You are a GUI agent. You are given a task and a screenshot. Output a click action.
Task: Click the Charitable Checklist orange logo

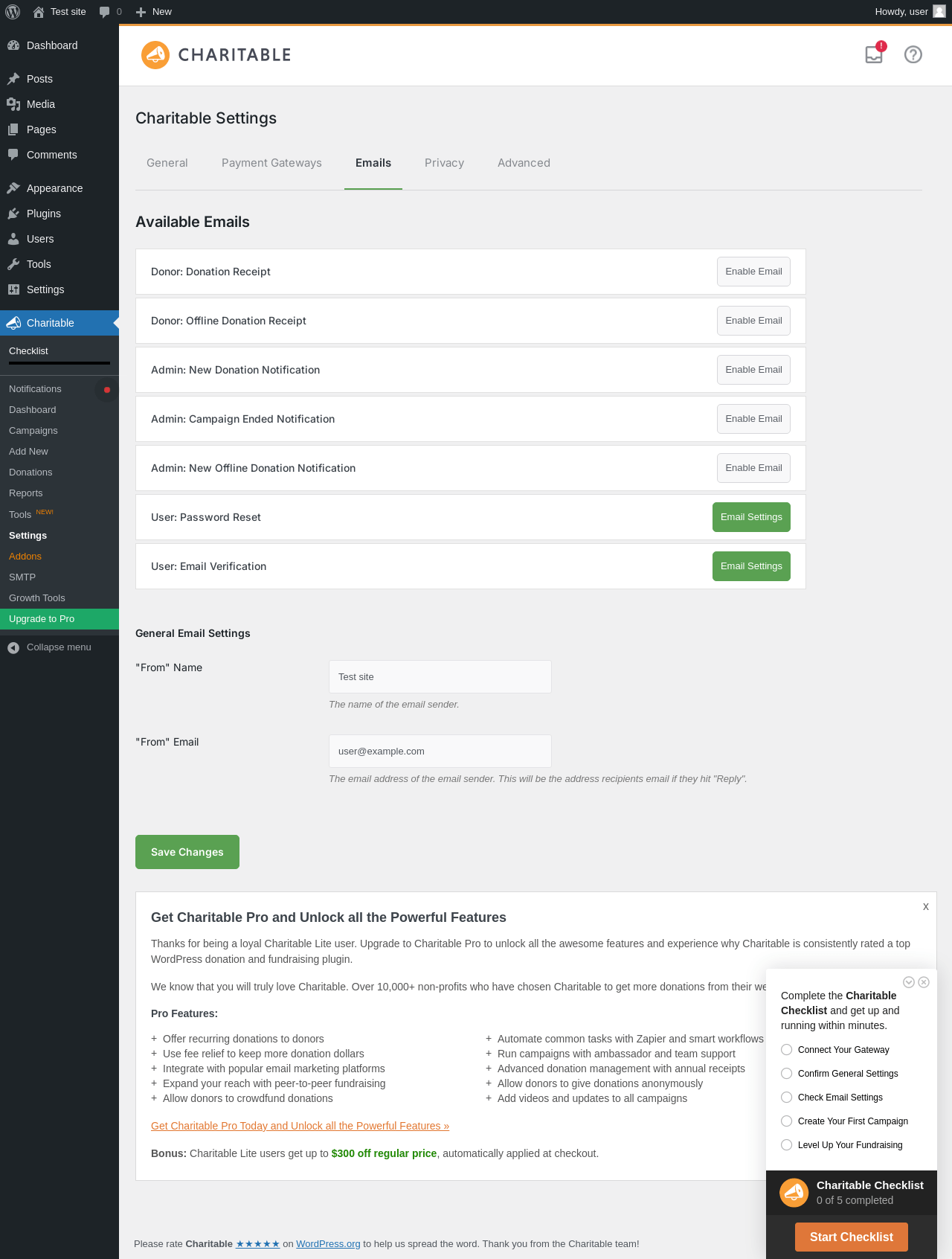[x=794, y=1193]
